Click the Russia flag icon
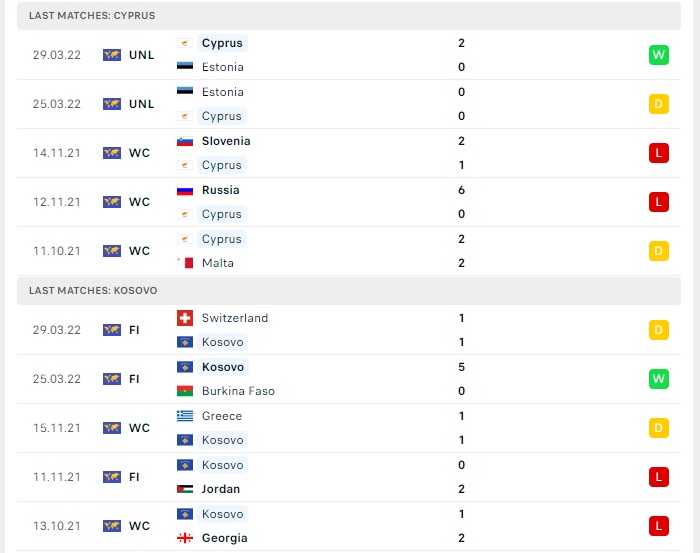The height and width of the screenshot is (553, 700). tap(185, 190)
